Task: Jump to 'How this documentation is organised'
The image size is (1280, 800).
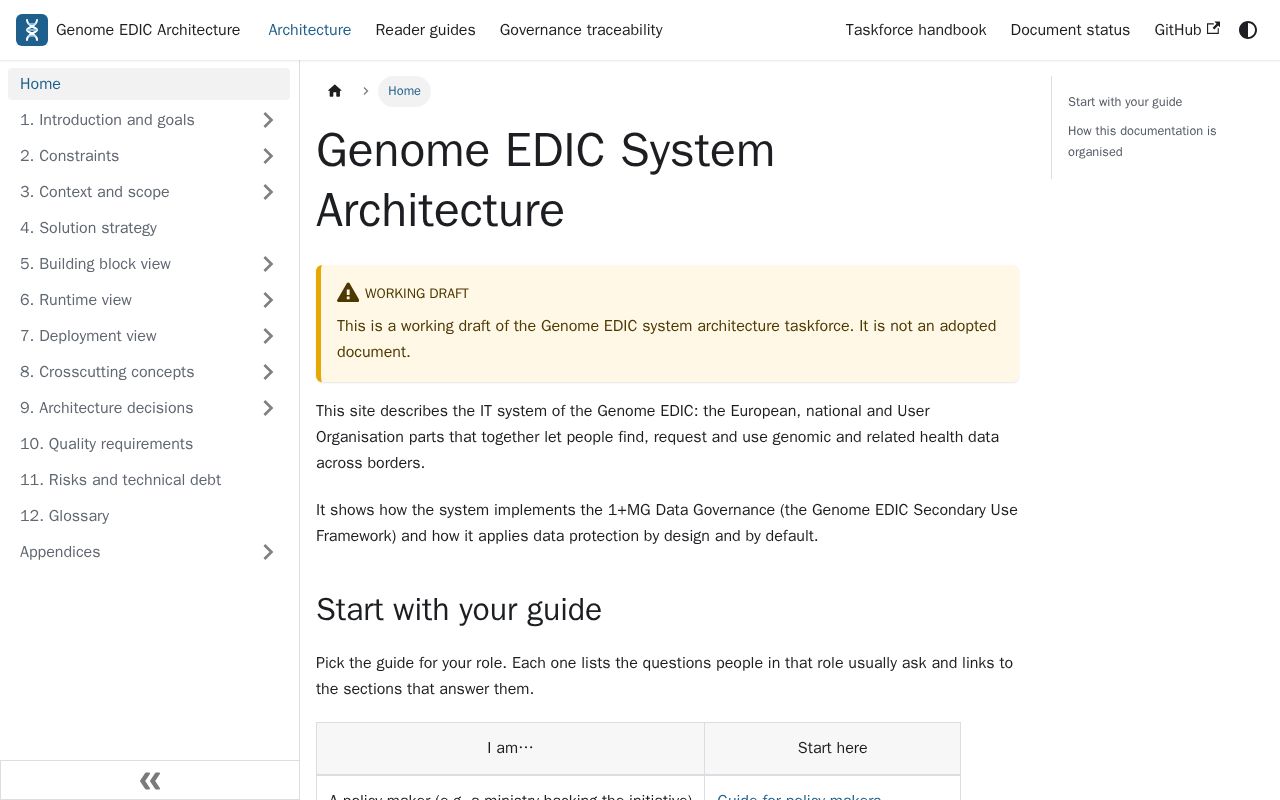Action: click(1142, 141)
